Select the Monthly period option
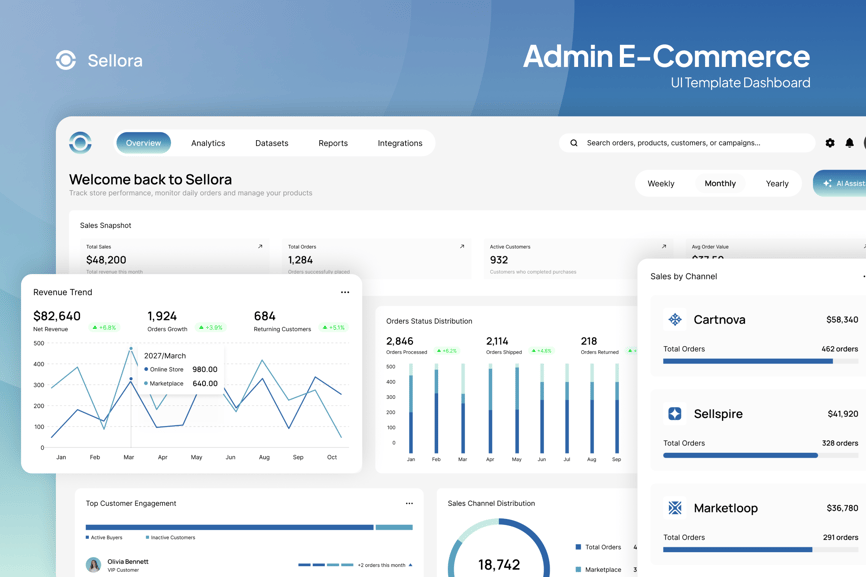The height and width of the screenshot is (577, 866). coord(720,184)
